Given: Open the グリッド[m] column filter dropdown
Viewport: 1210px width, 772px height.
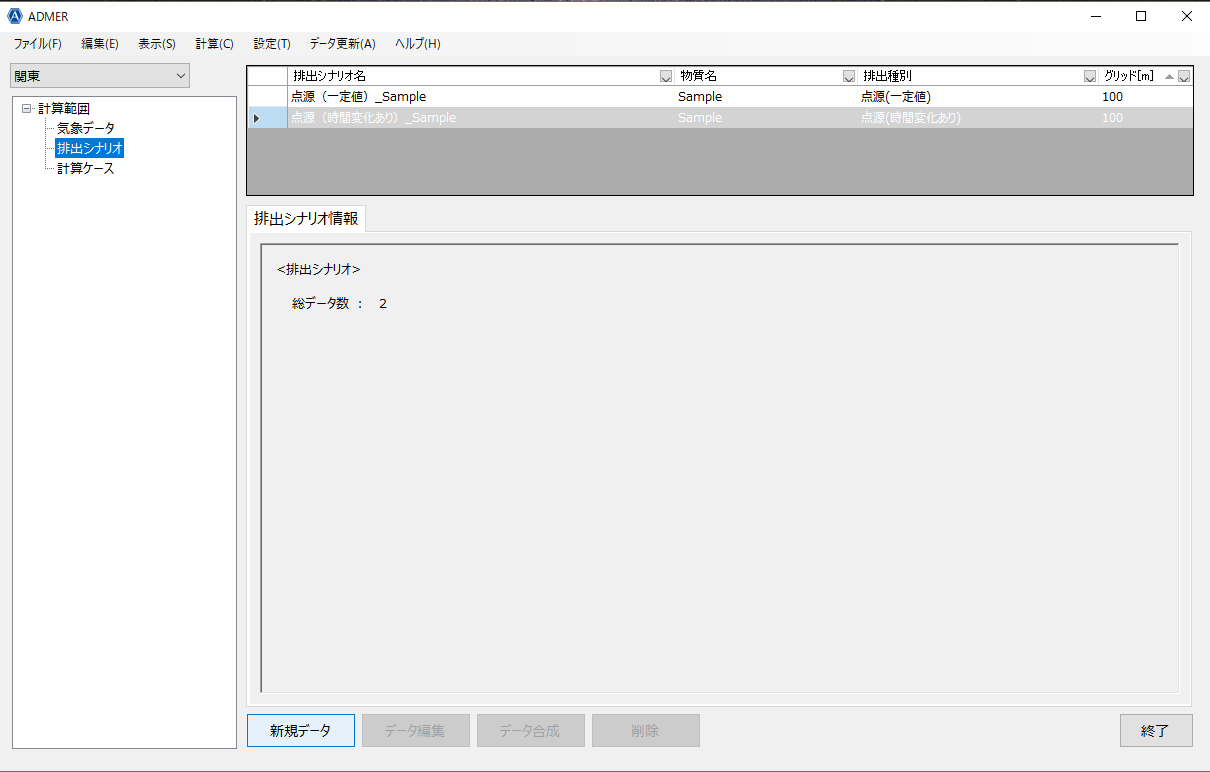Looking at the screenshot, I should 1184,77.
